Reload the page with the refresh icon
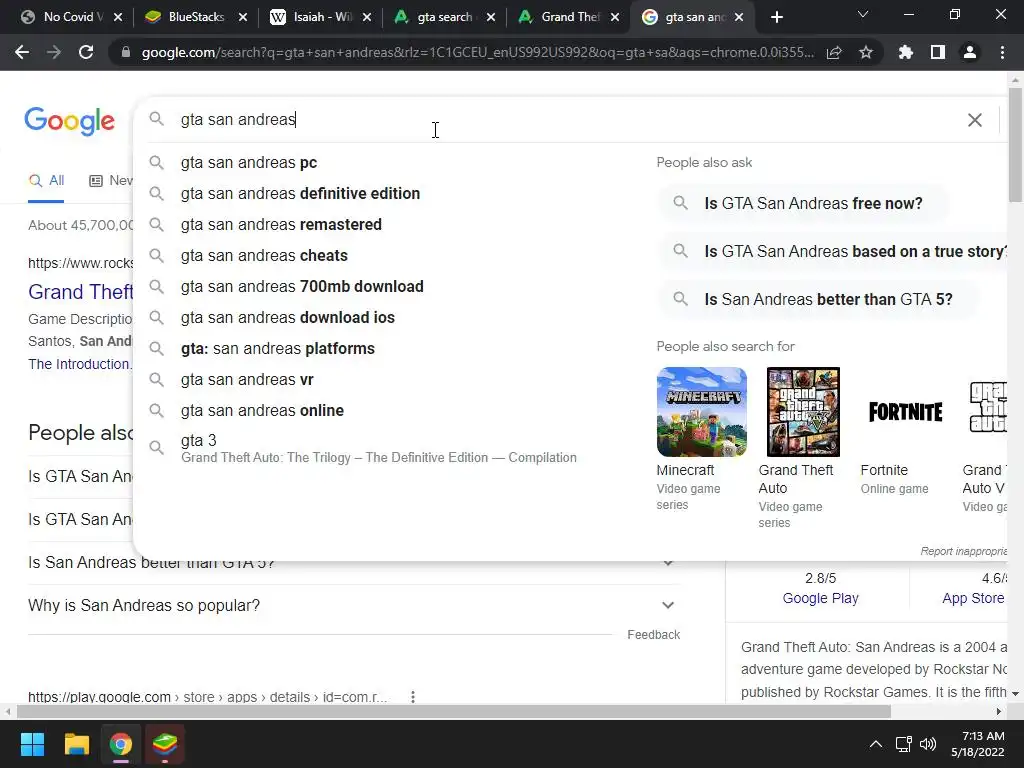Viewport: 1024px width, 768px height. (x=86, y=52)
